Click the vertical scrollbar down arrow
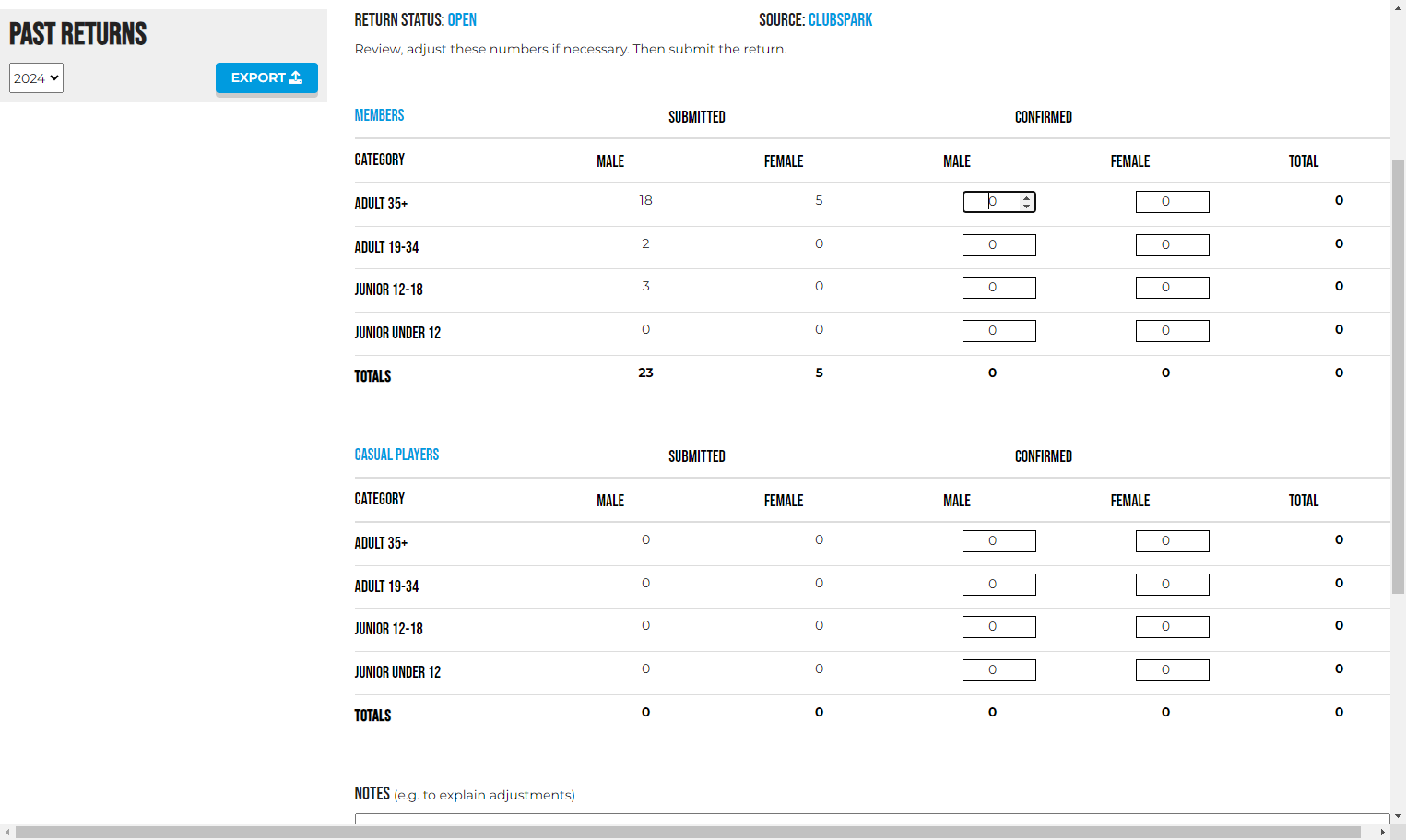 point(1398,816)
